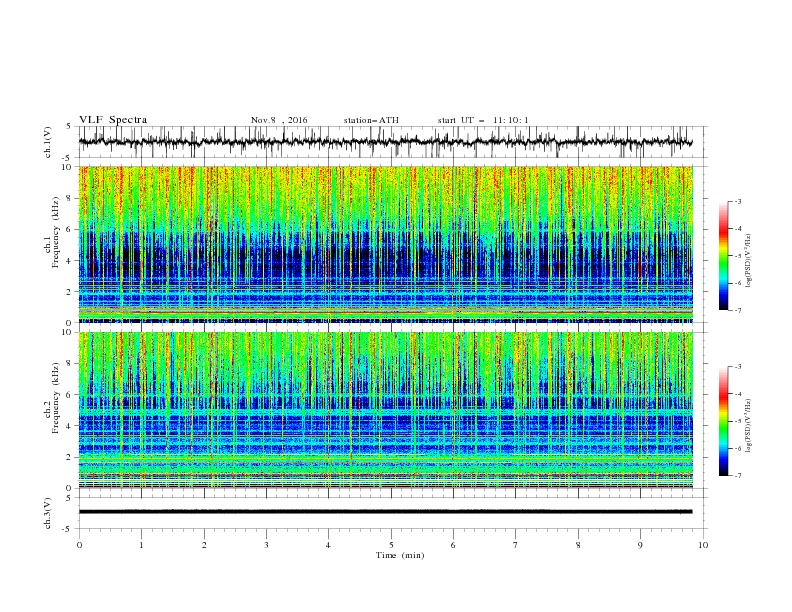
Task: Click the ch.1 color scale bar
Action: pyautogui.click(x=724, y=256)
